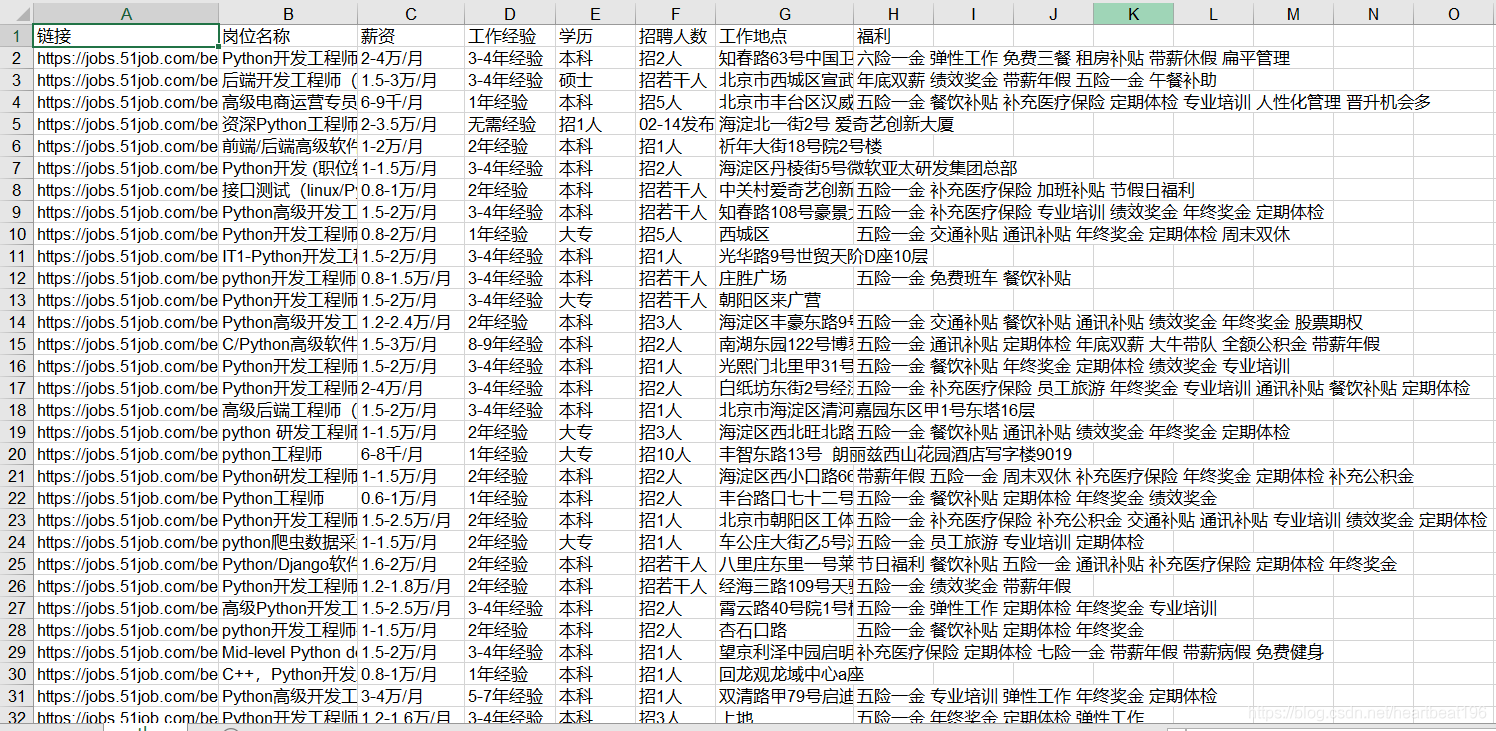Click the 51job link in row 27
1496x731 pixels.
[126, 608]
